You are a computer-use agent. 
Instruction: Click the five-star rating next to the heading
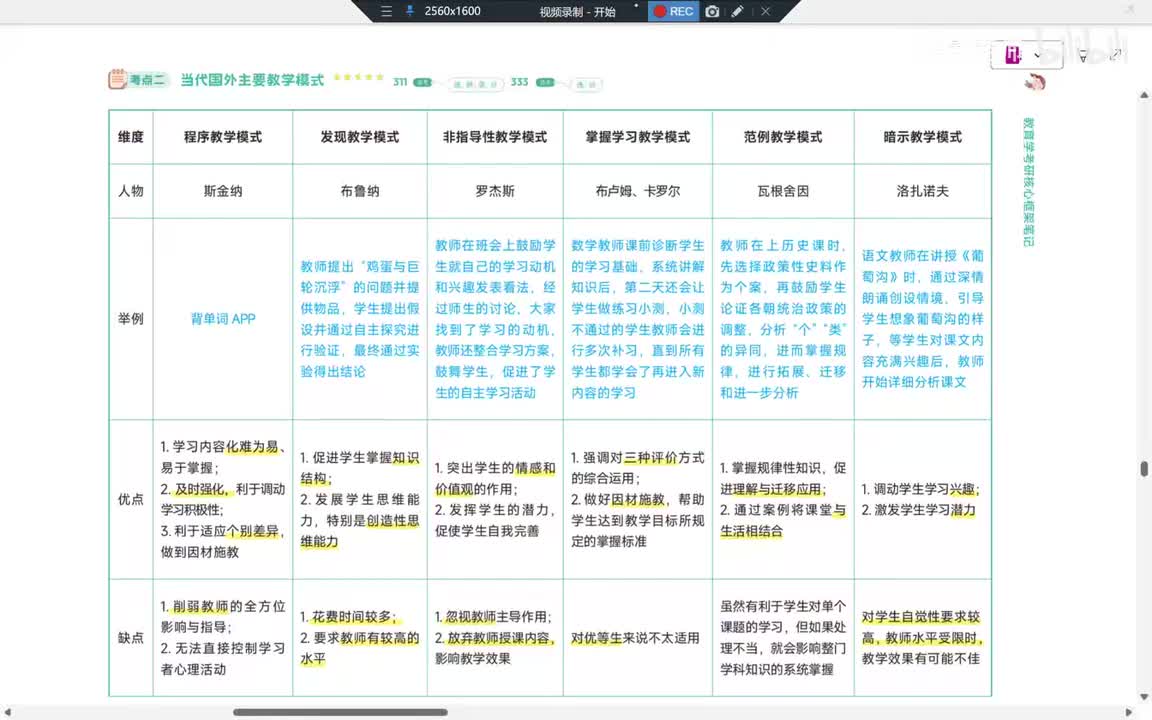(x=359, y=77)
